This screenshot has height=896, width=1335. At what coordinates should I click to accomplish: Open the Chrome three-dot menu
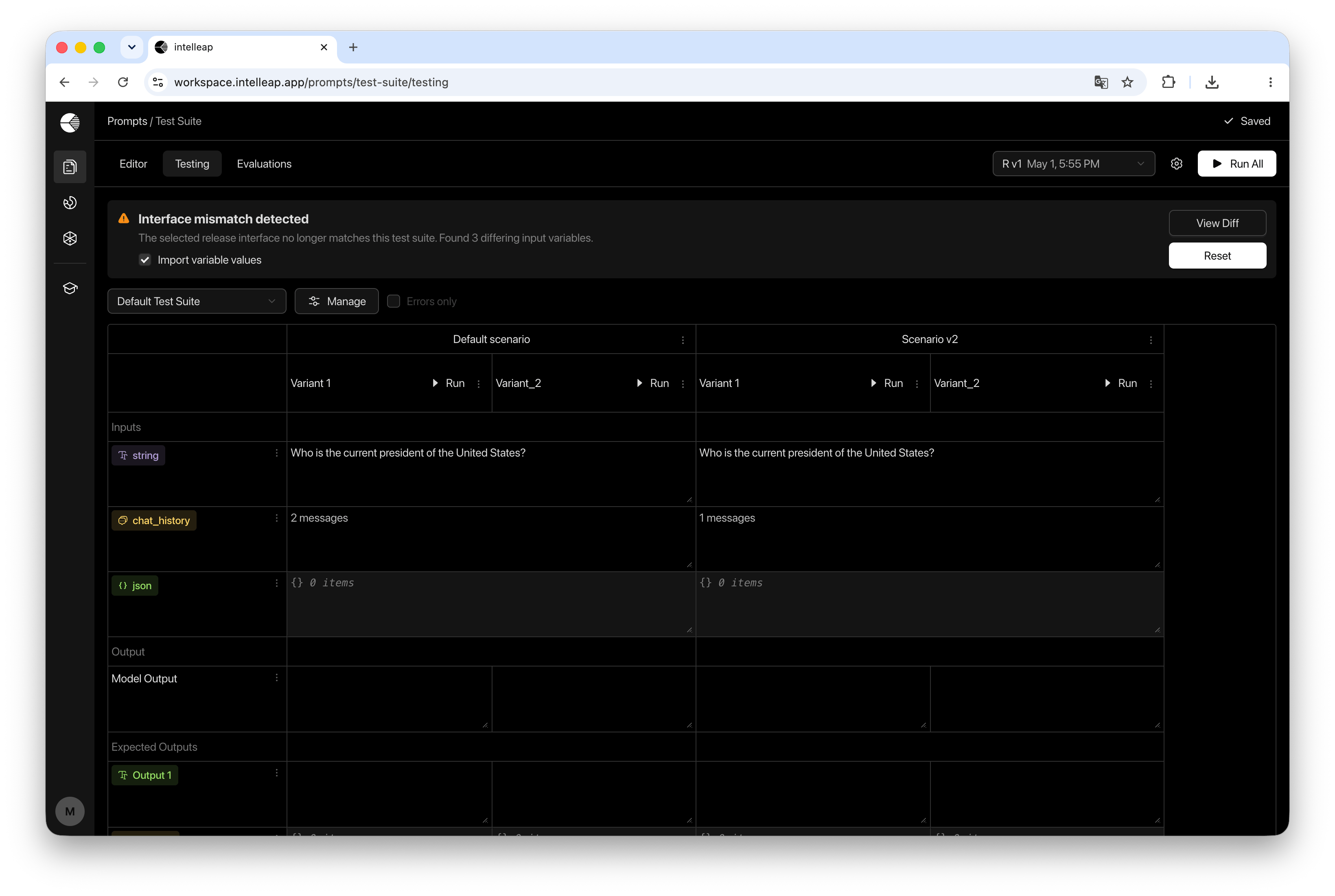click(1270, 82)
